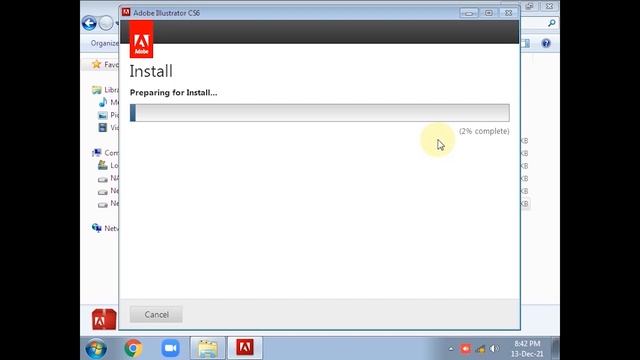Click the Adobe Illustrator CS6 title bar icon

click(126, 12)
